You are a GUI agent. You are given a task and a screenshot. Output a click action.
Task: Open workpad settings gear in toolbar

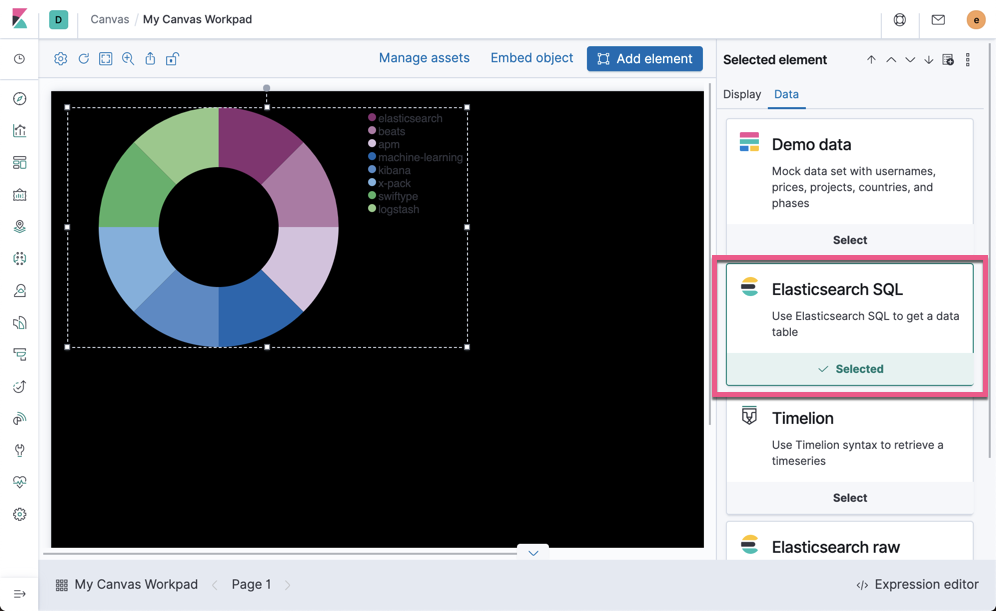pos(60,58)
